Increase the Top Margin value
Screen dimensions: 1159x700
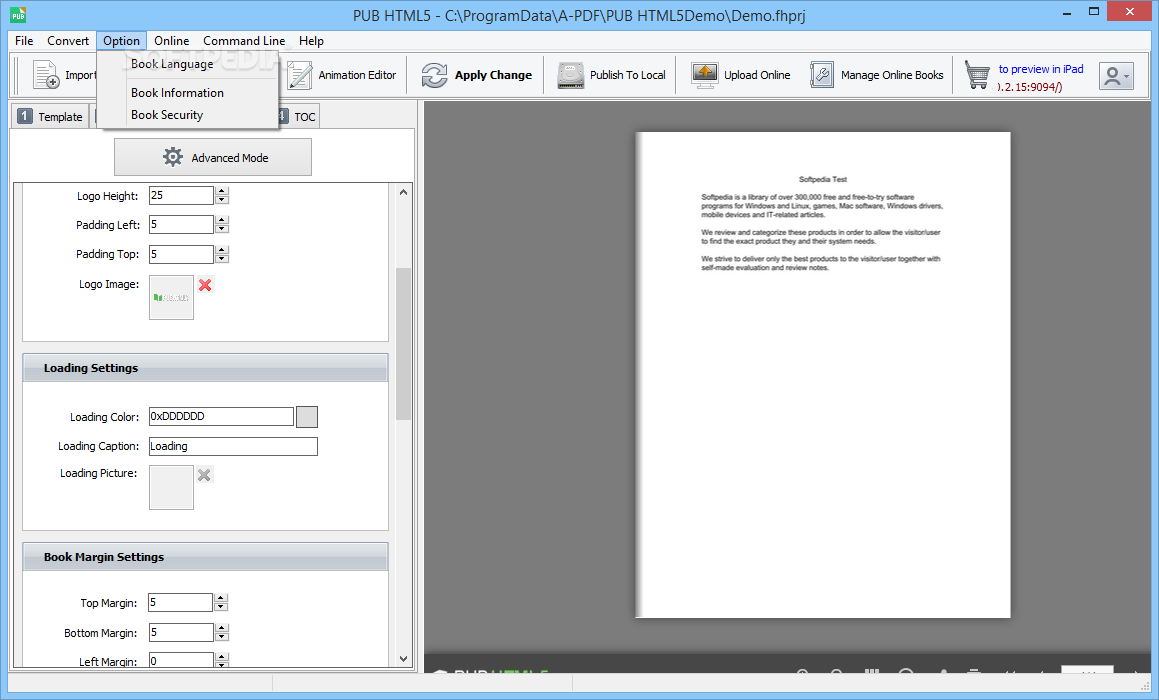coord(221,598)
